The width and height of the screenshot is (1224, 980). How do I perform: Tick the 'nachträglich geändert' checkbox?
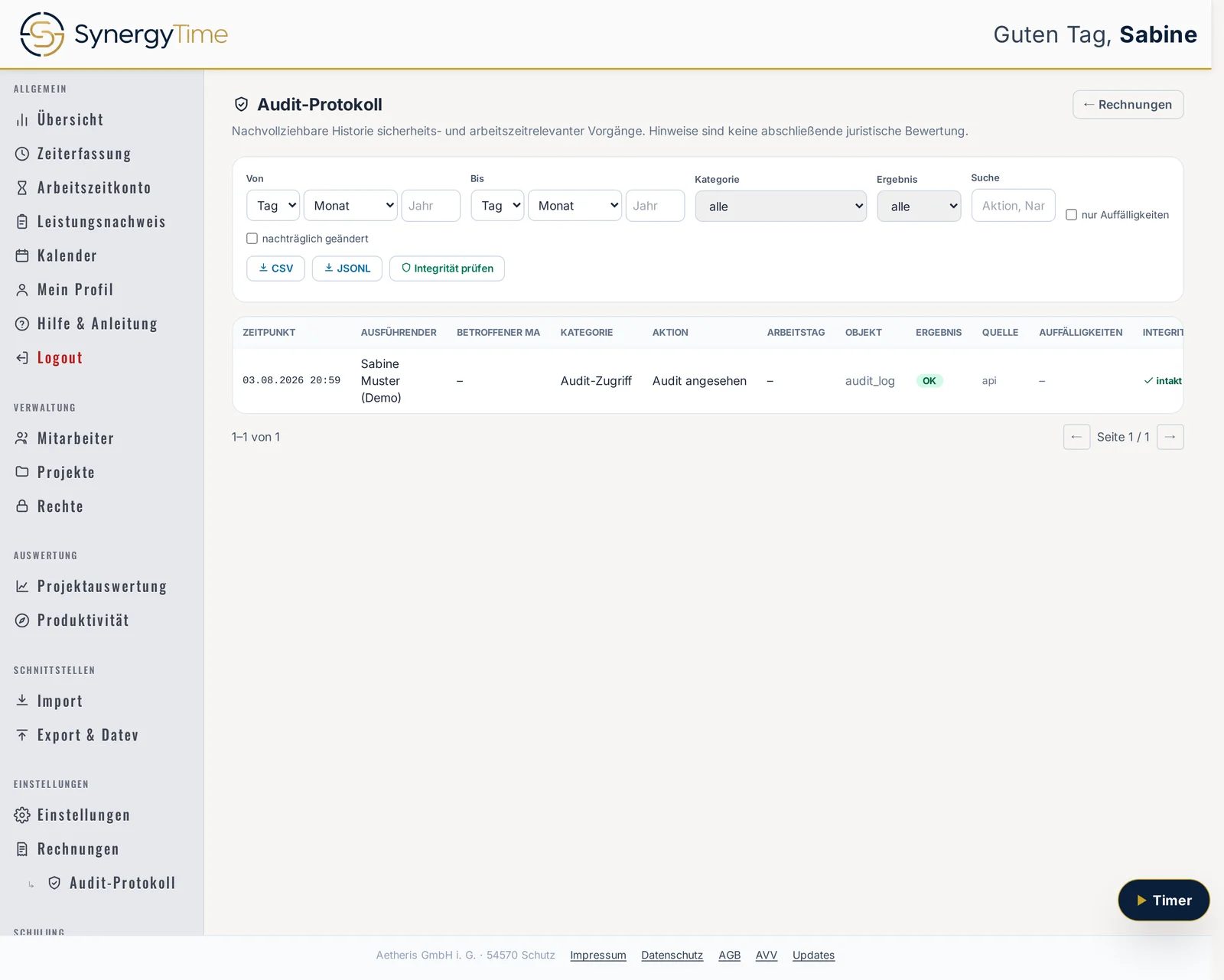252,239
